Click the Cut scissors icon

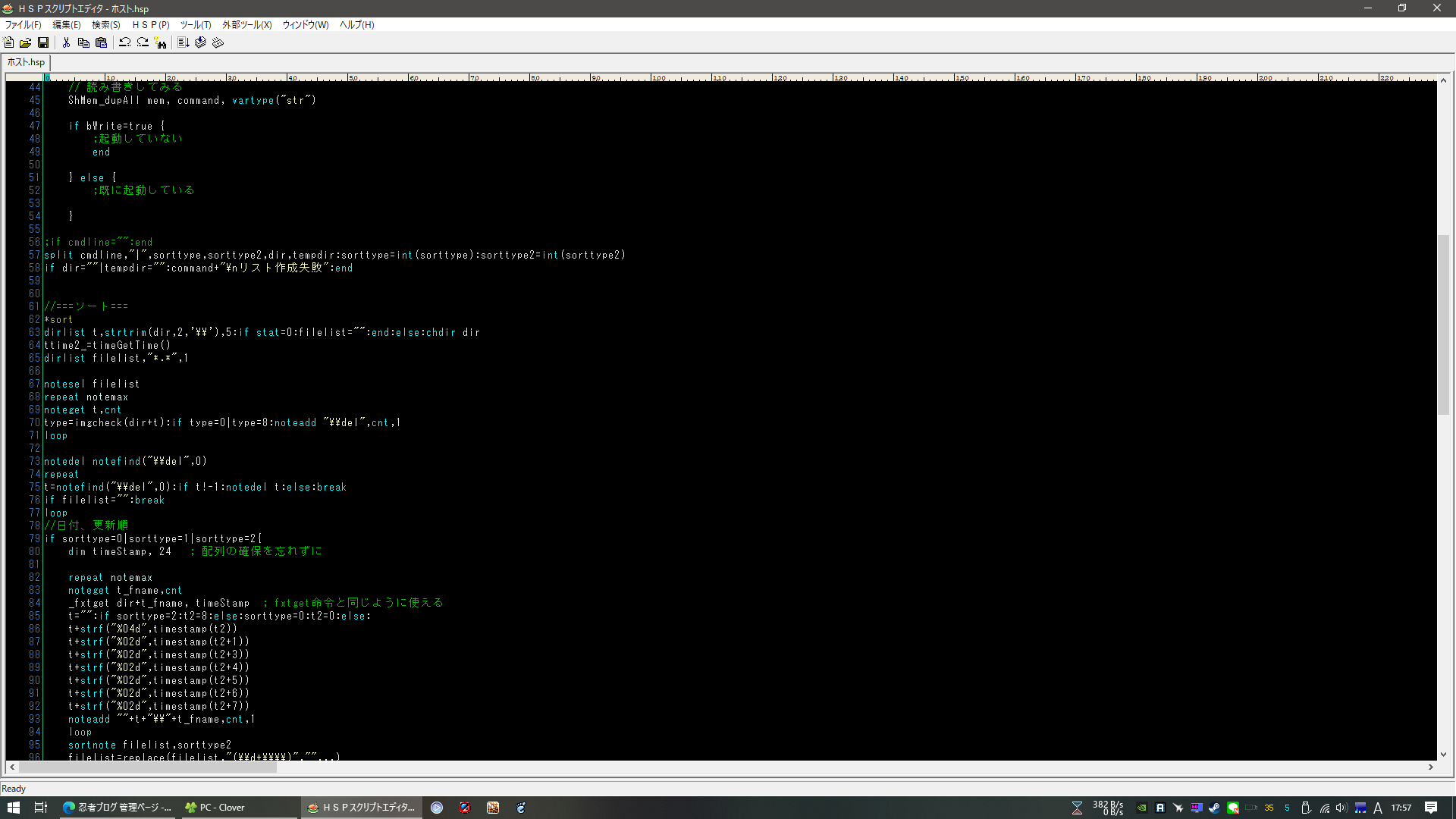tap(66, 43)
